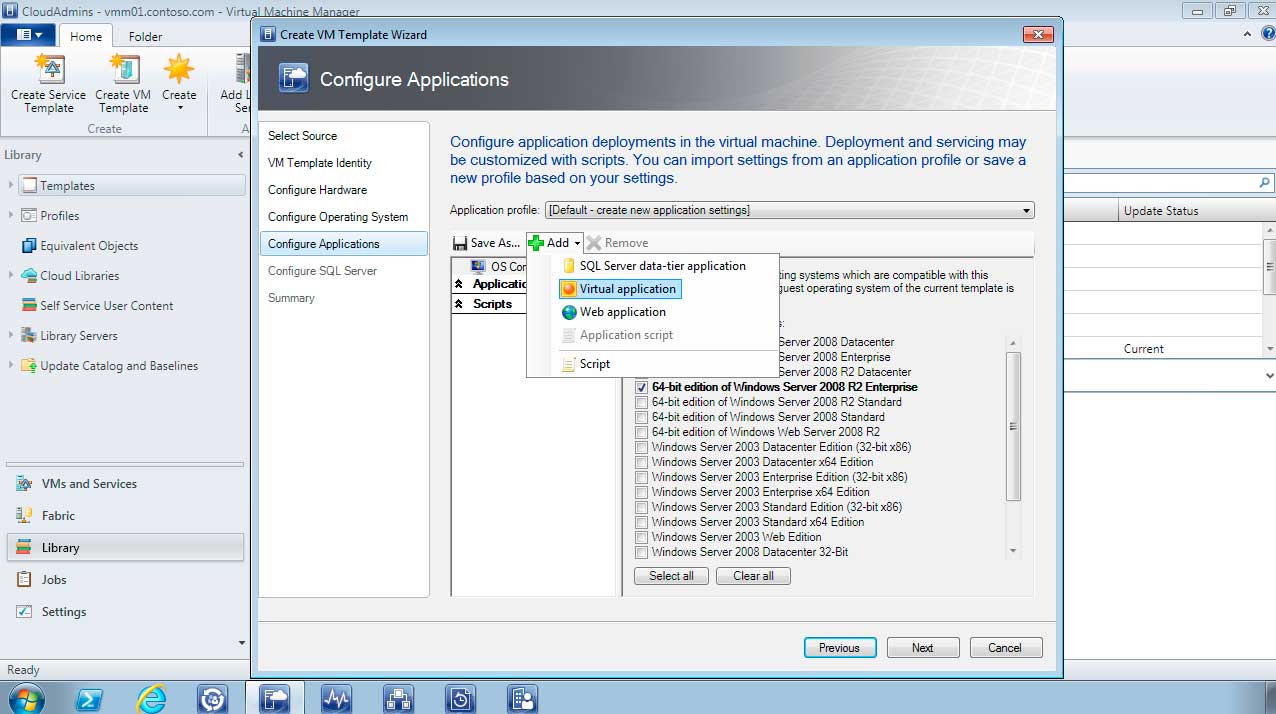Click the Templates node icon in Library
The width and height of the screenshot is (1276, 714).
pos(29,186)
